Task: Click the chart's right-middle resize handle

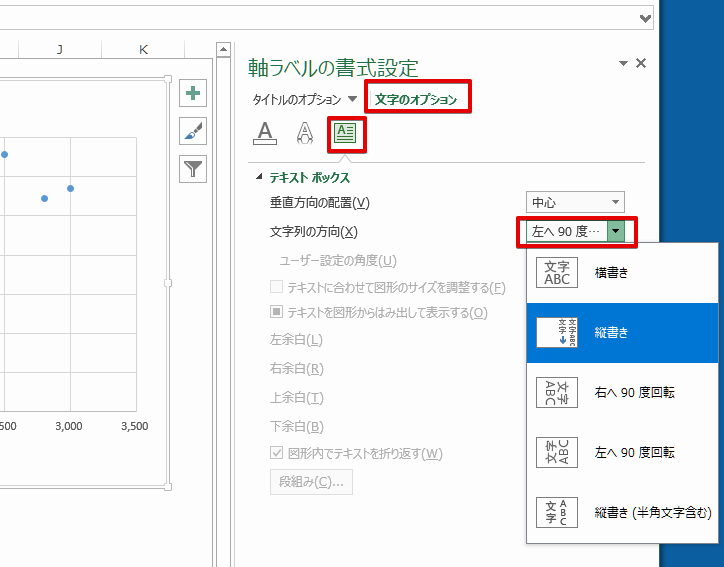Action: (x=168, y=283)
